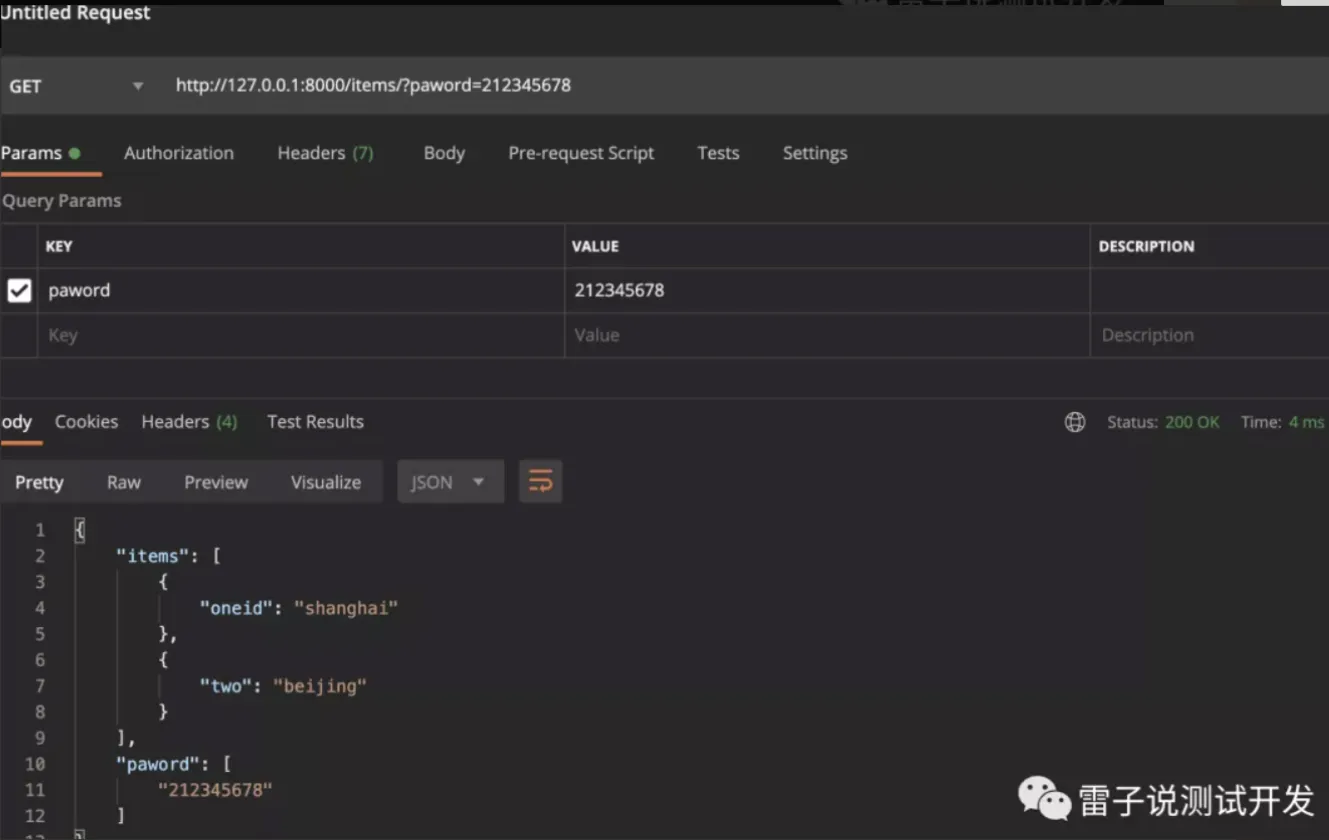Click the "two" key in response
Image resolution: width=1329 pixels, height=840 pixels.
[225, 686]
